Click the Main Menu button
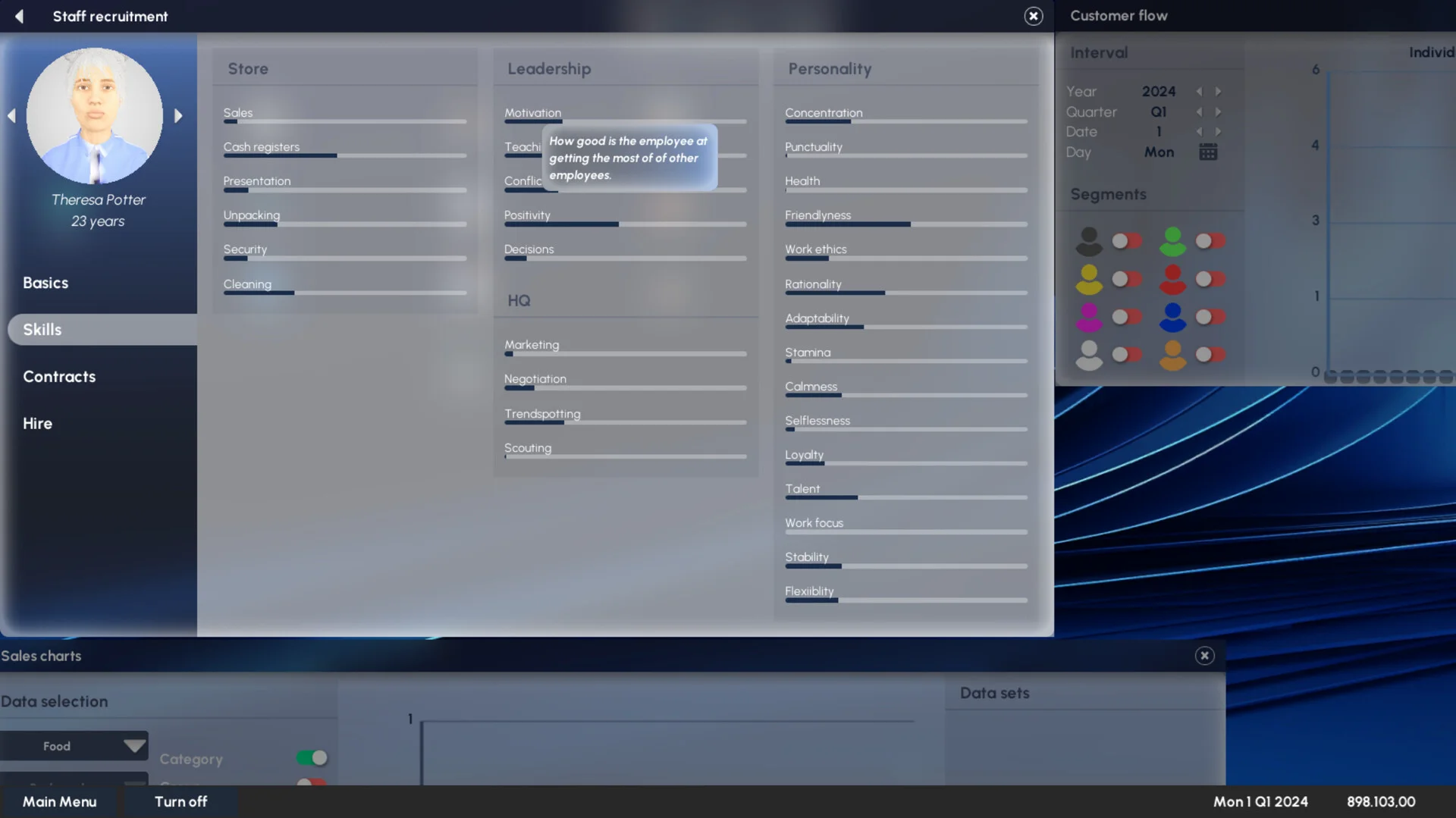The height and width of the screenshot is (818, 1456). point(59,801)
